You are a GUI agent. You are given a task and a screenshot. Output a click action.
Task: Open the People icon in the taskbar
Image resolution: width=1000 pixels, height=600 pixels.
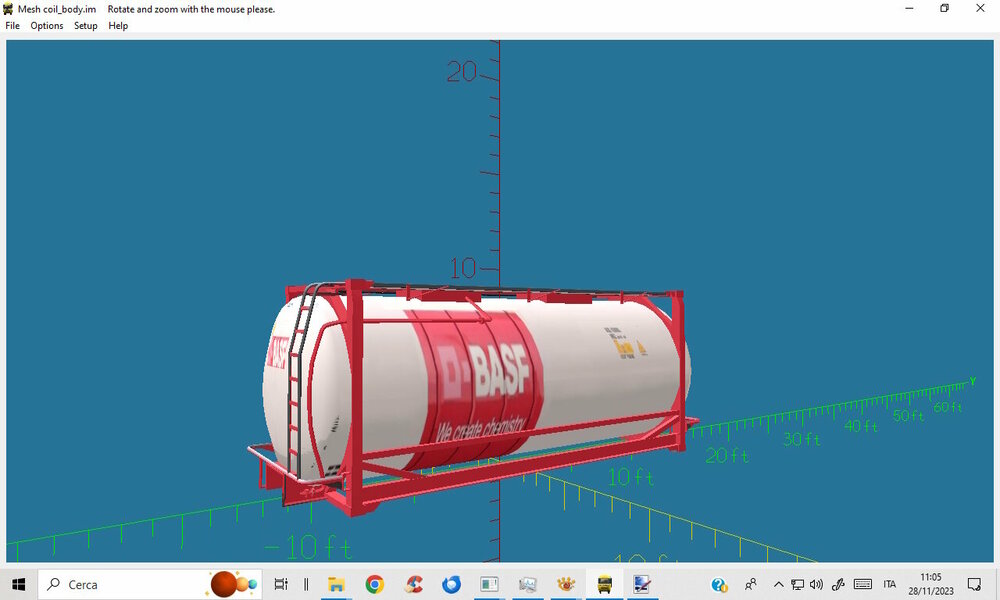pyautogui.click(x=751, y=584)
